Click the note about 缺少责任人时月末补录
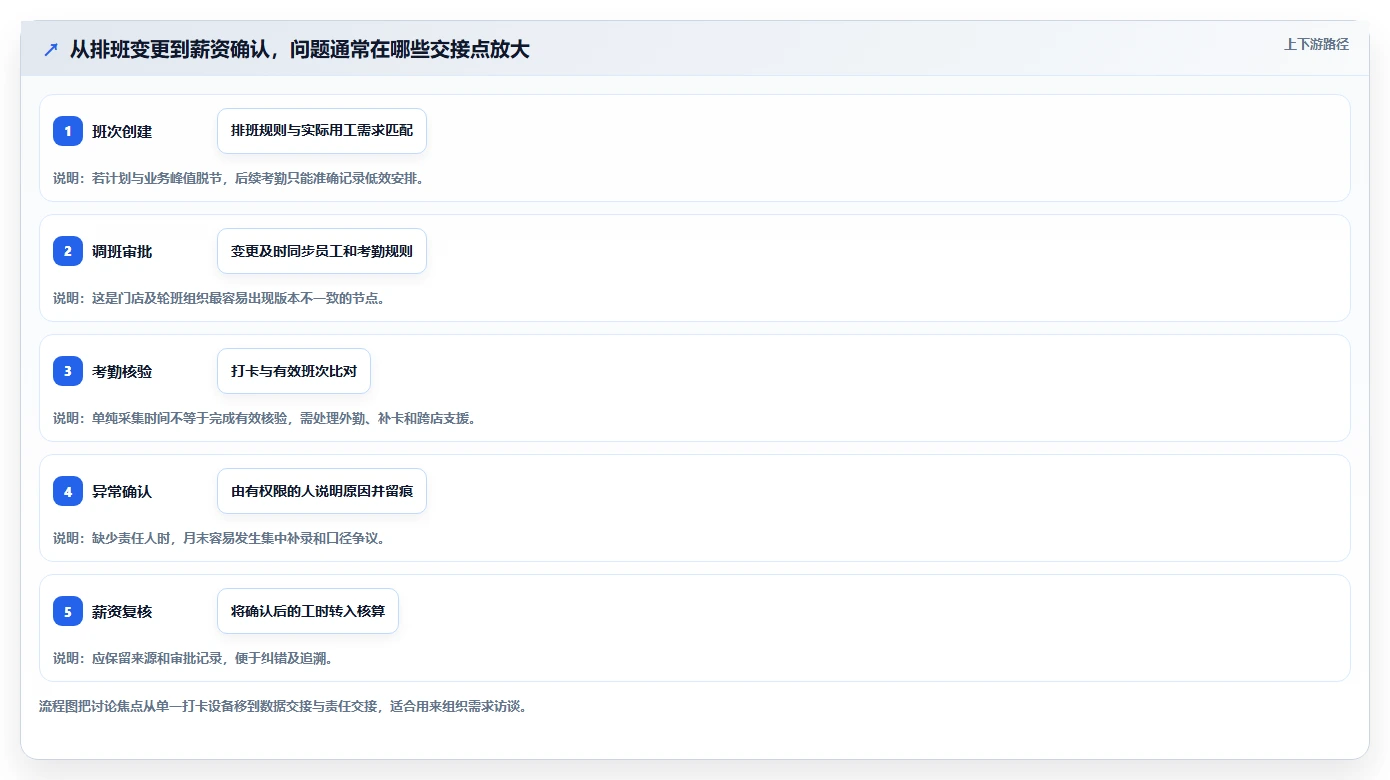1390x780 pixels. [219, 538]
